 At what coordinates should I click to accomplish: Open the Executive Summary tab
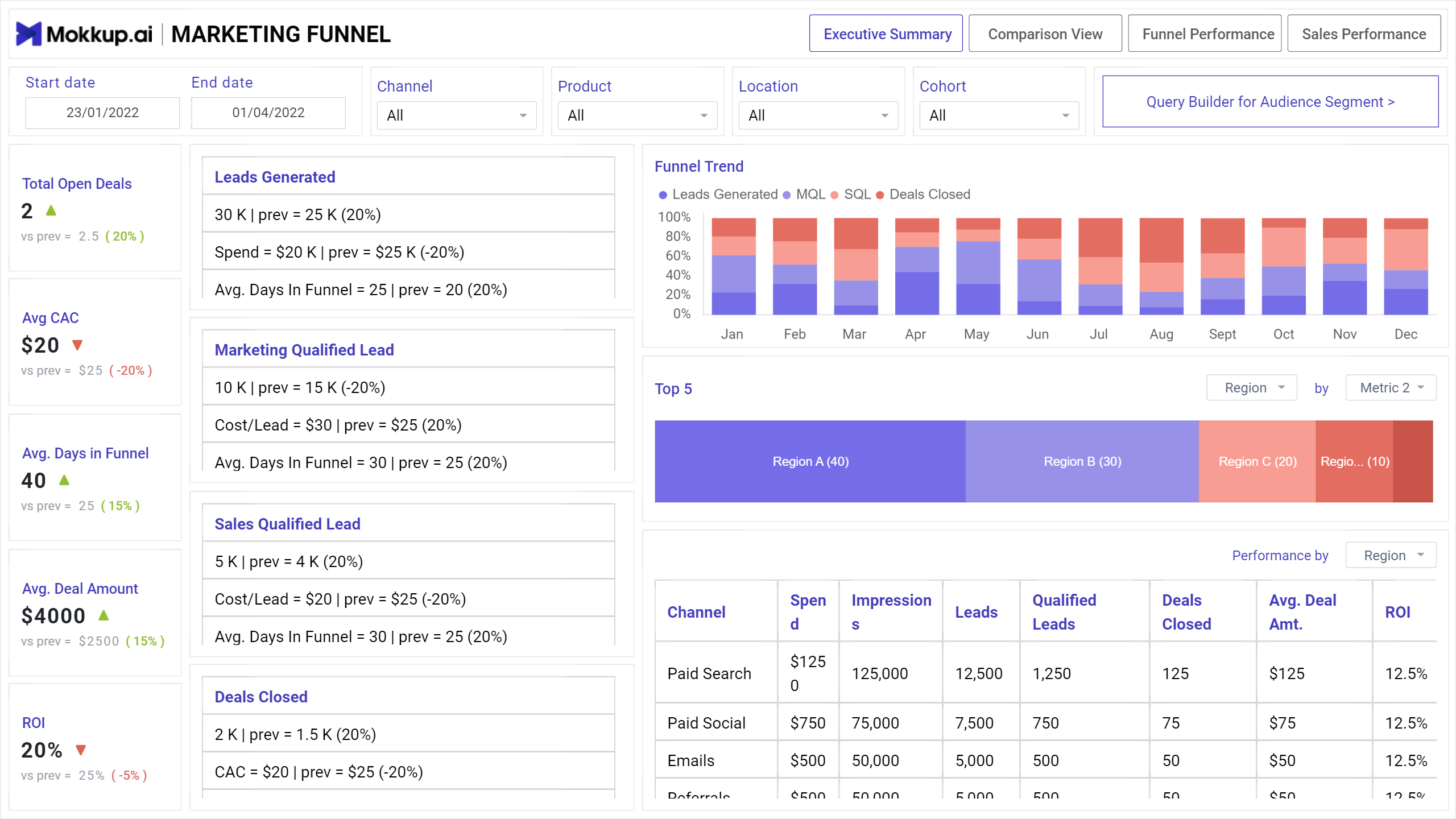[886, 34]
